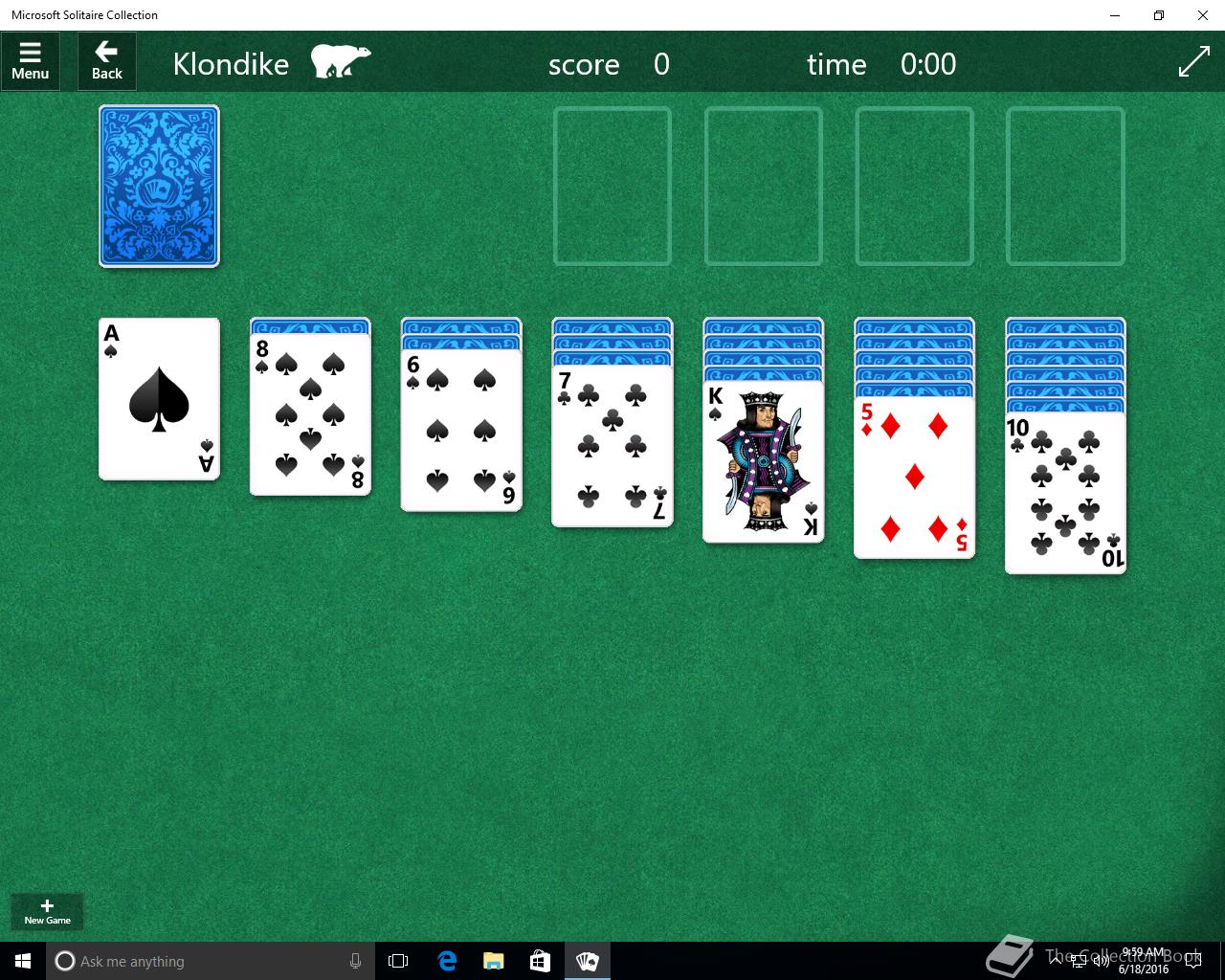Click the third empty foundation slot
The image size is (1225, 980).
point(915,186)
